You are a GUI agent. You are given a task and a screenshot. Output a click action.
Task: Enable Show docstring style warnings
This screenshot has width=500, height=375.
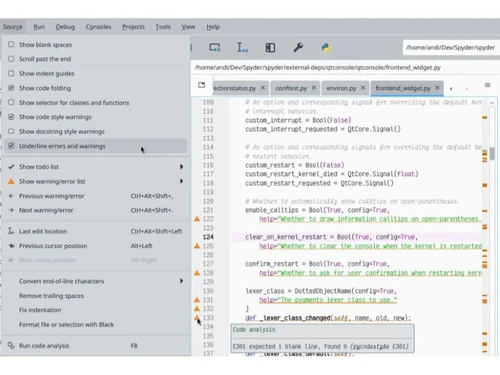(11, 131)
